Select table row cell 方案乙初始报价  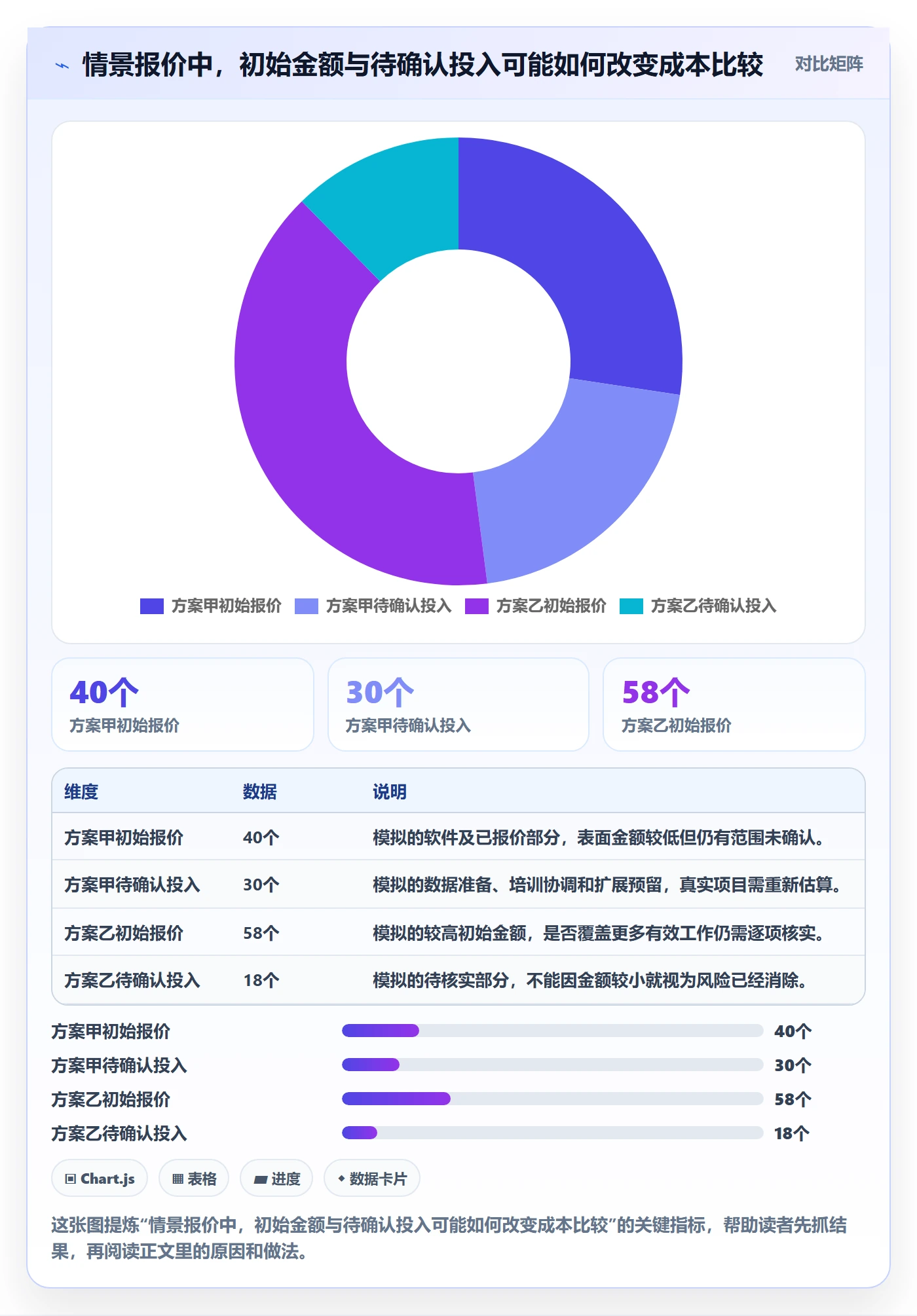124,933
